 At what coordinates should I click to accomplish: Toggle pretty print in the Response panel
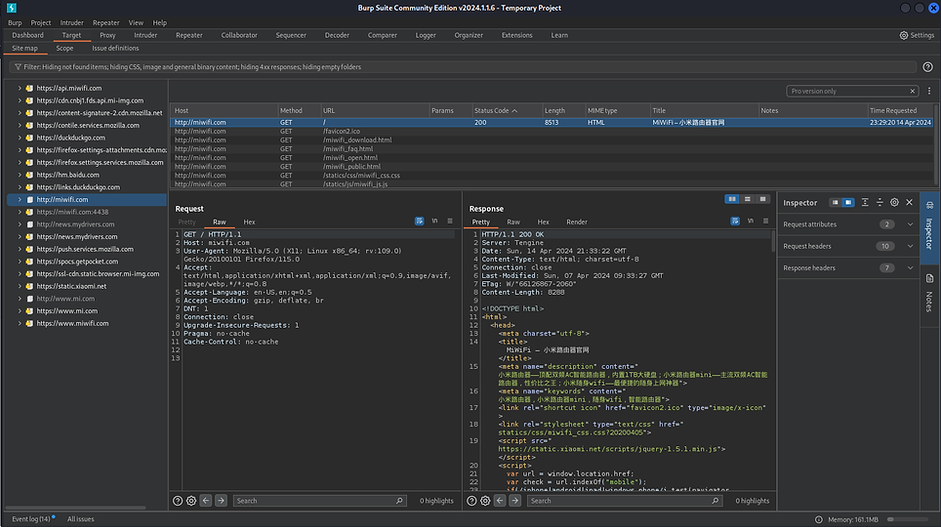pyautogui.click(x=735, y=221)
